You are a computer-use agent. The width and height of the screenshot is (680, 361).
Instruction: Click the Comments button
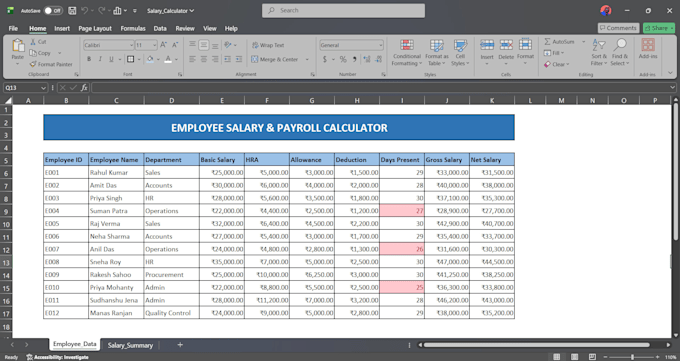pyautogui.click(x=618, y=28)
